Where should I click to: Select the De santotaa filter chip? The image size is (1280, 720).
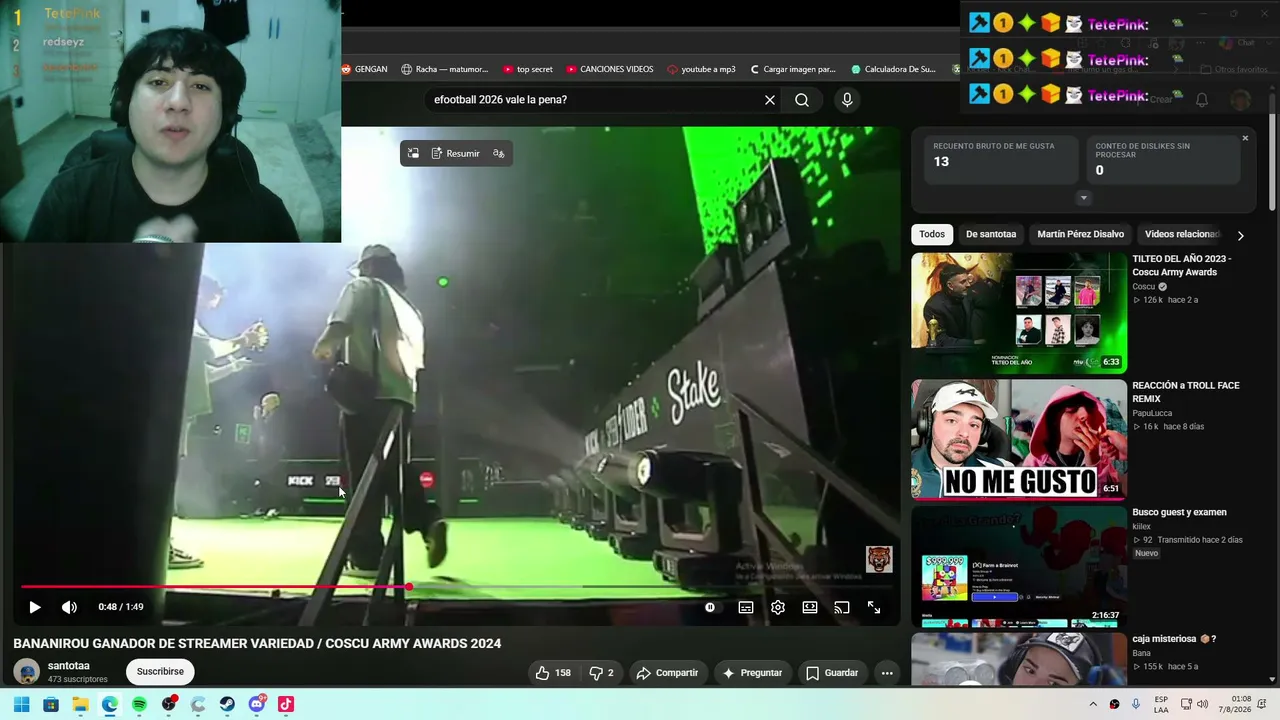991,234
